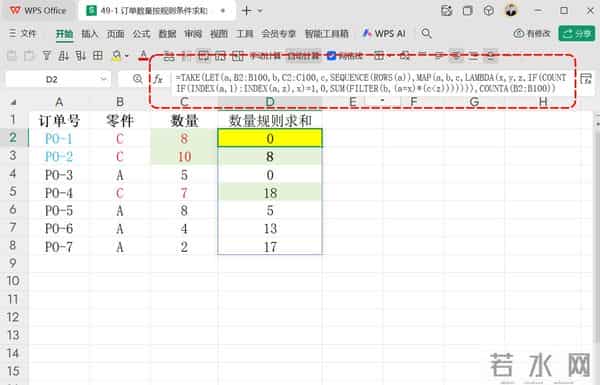Launch WPS AI assistant

tap(384, 34)
